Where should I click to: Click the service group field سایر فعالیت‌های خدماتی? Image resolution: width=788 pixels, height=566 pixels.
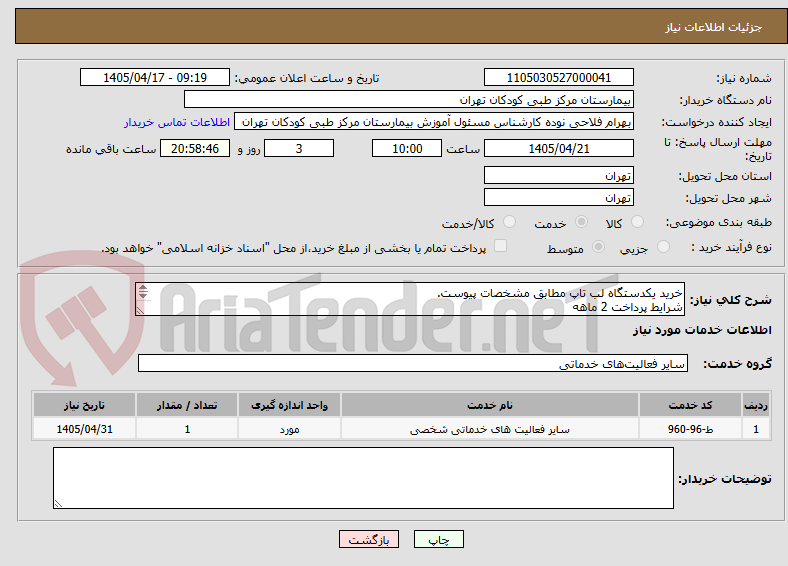(413, 363)
